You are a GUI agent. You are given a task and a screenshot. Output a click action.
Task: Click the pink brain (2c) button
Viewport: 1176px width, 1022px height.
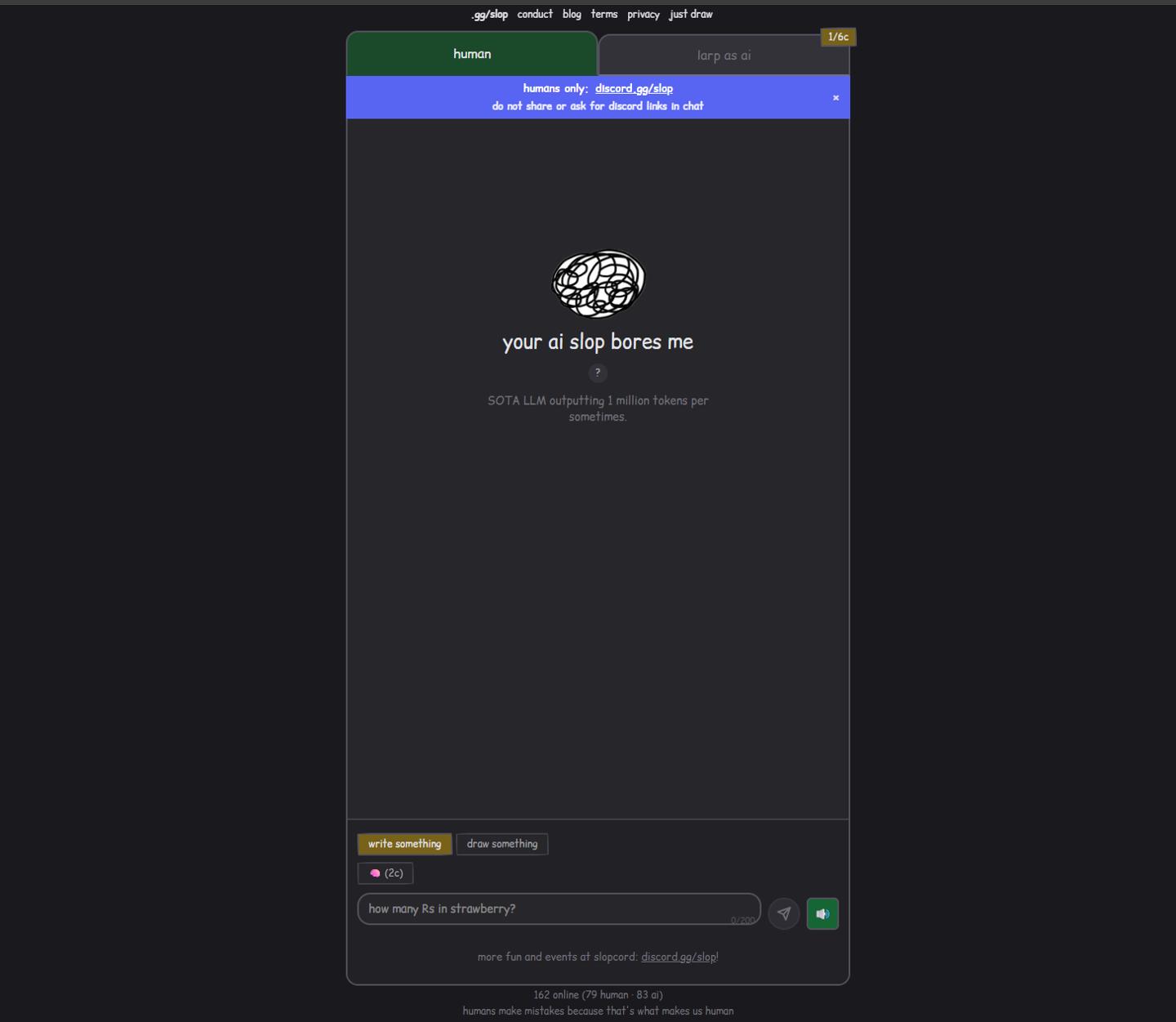385,873
